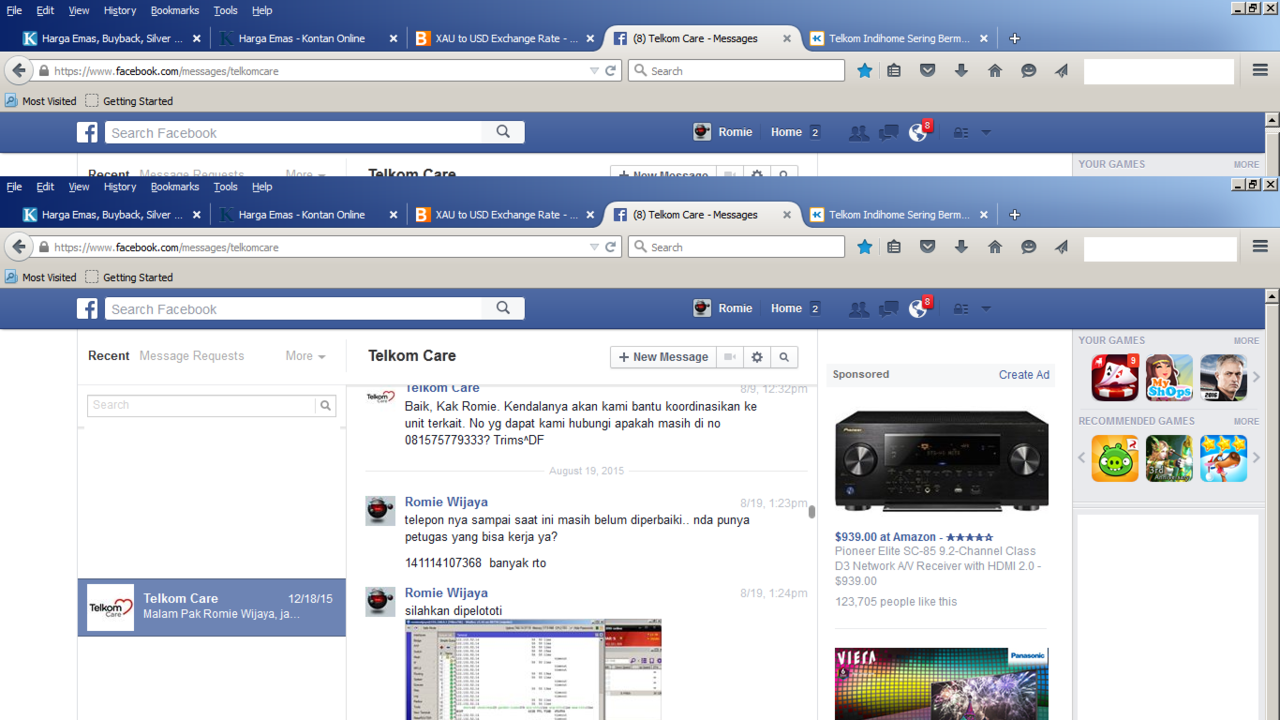
Task: Show bookmarks list icon in front window
Action: 894,247
